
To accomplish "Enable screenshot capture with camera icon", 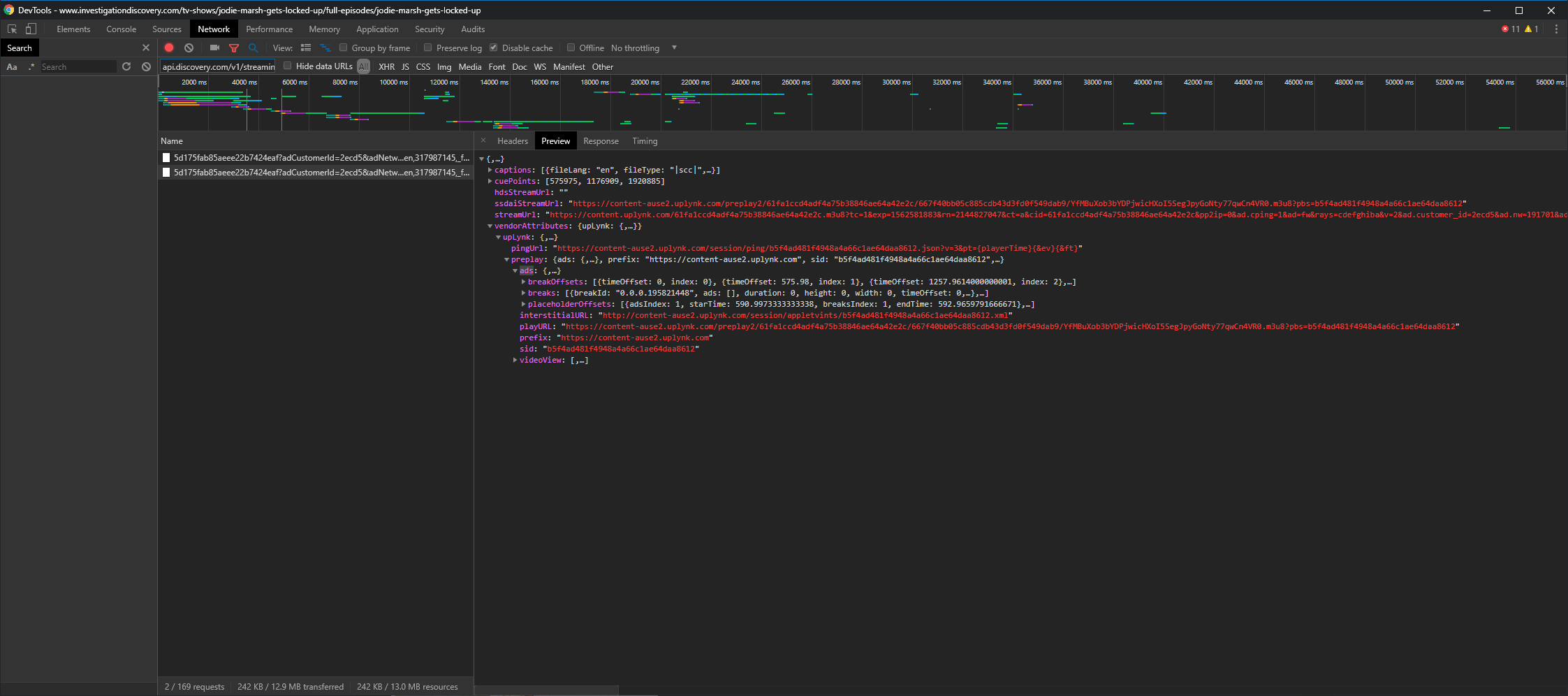I will coord(214,48).
